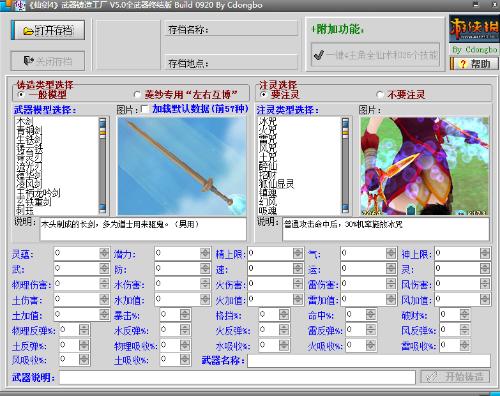Screen dimensions: 500x396
Task: Click the 水反弹% spinner arrows
Action: [x=185, y=330]
